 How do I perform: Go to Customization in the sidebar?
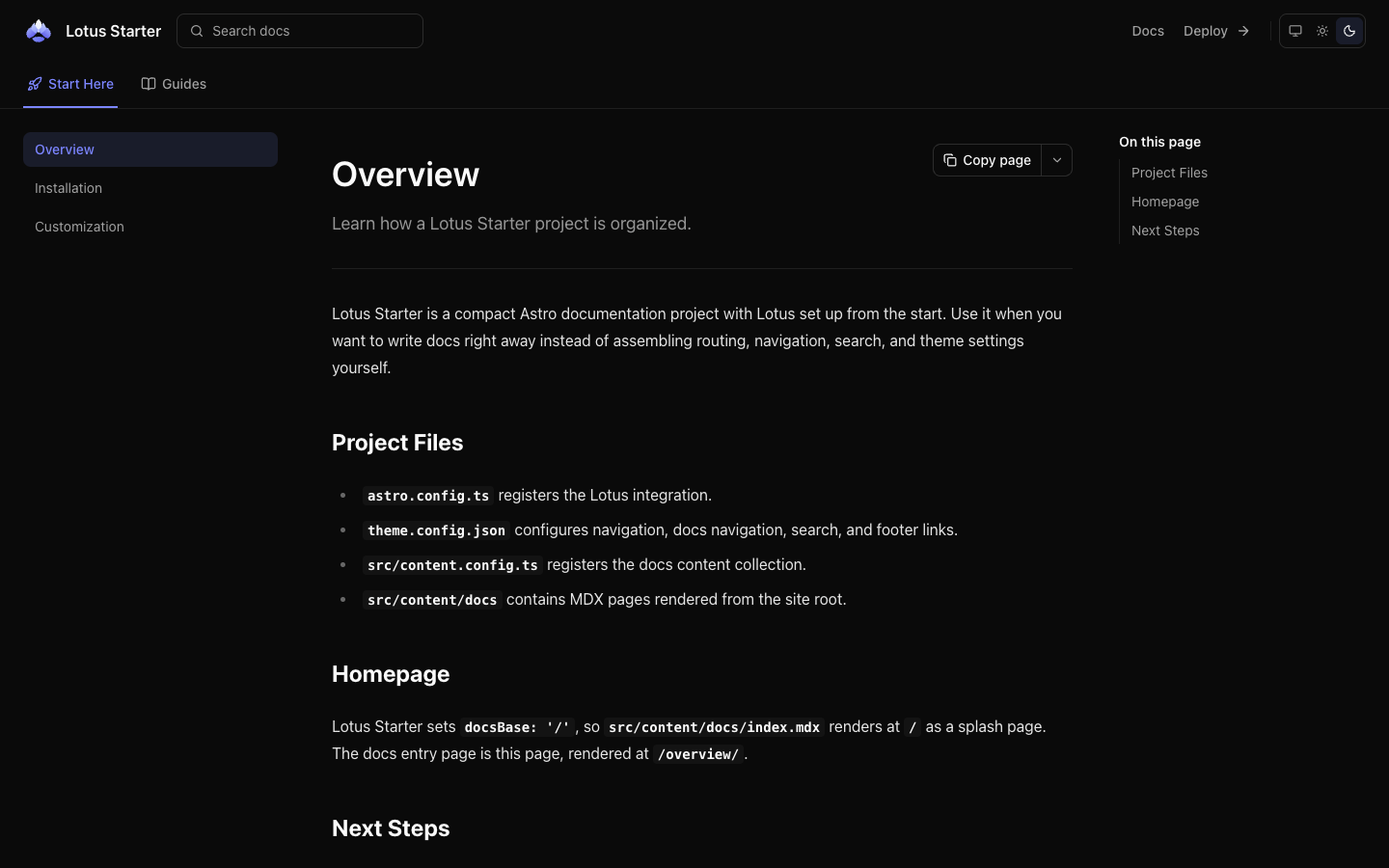pyautogui.click(x=150, y=227)
